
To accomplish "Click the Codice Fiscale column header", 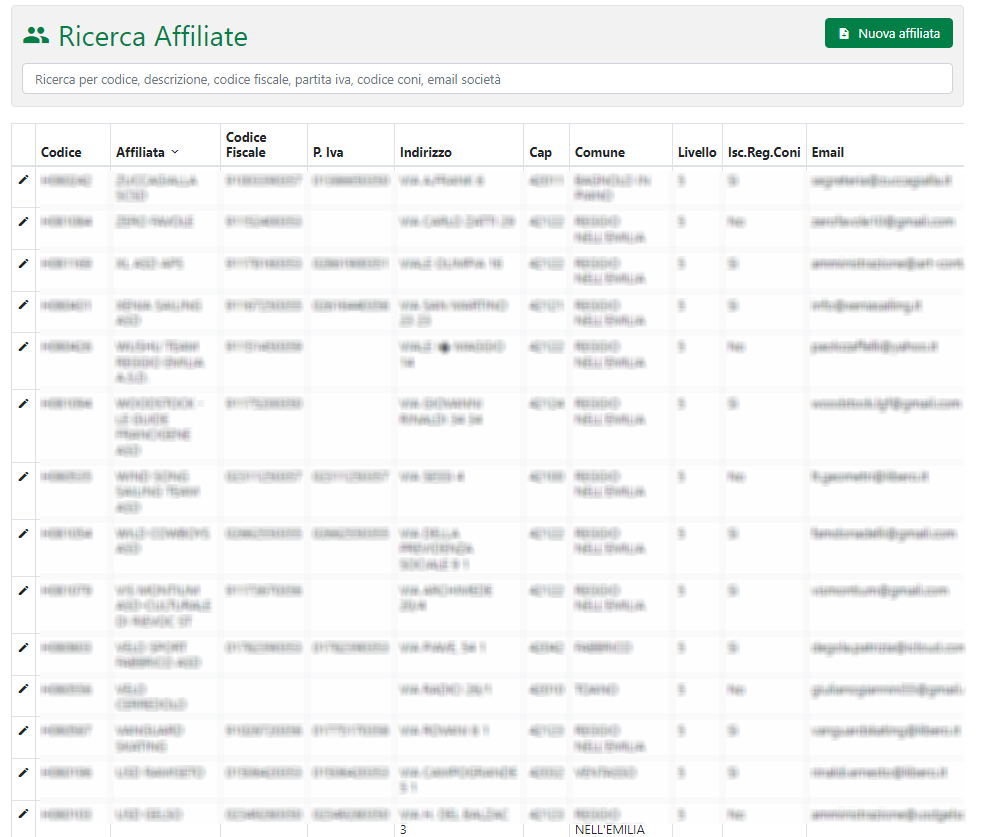I will point(246,145).
